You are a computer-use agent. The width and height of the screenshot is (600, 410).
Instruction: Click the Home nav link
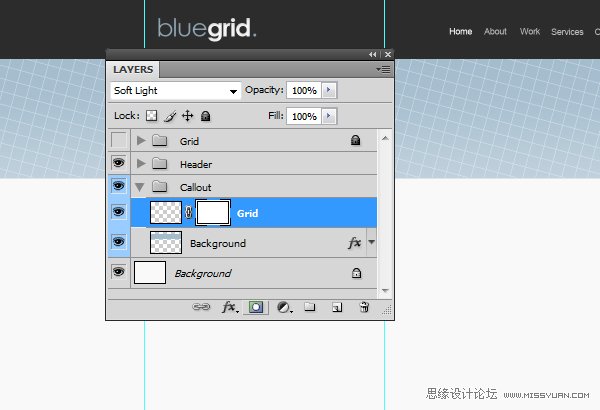tap(460, 31)
